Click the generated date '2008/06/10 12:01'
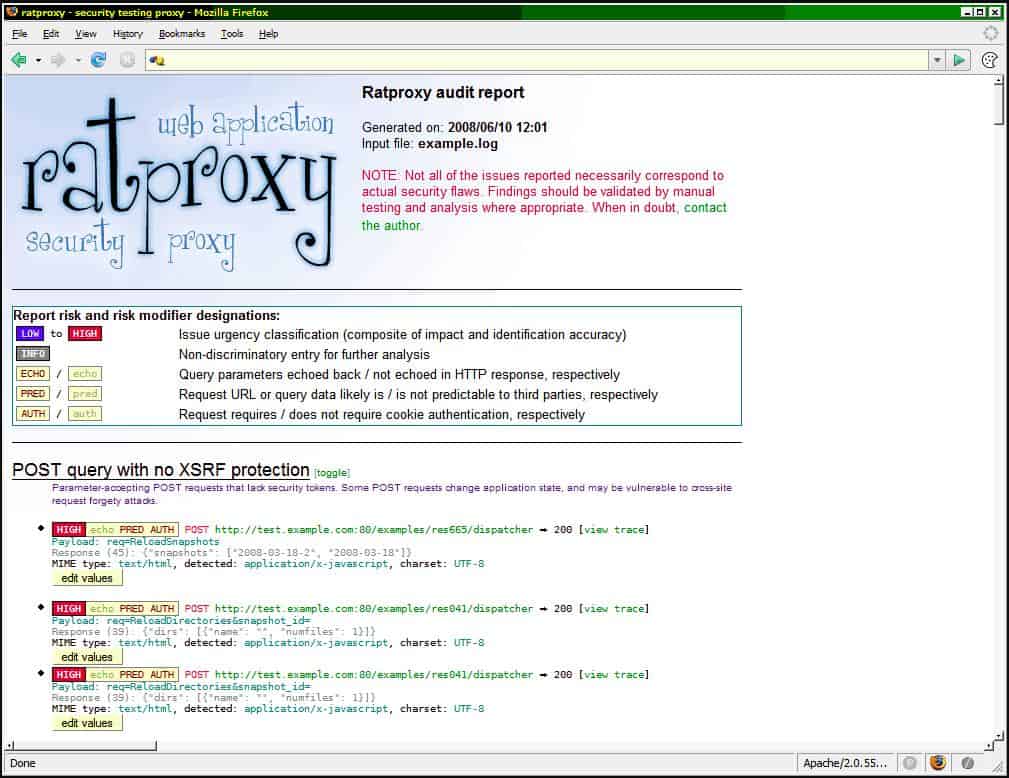Image resolution: width=1009 pixels, height=778 pixels. 497,127
